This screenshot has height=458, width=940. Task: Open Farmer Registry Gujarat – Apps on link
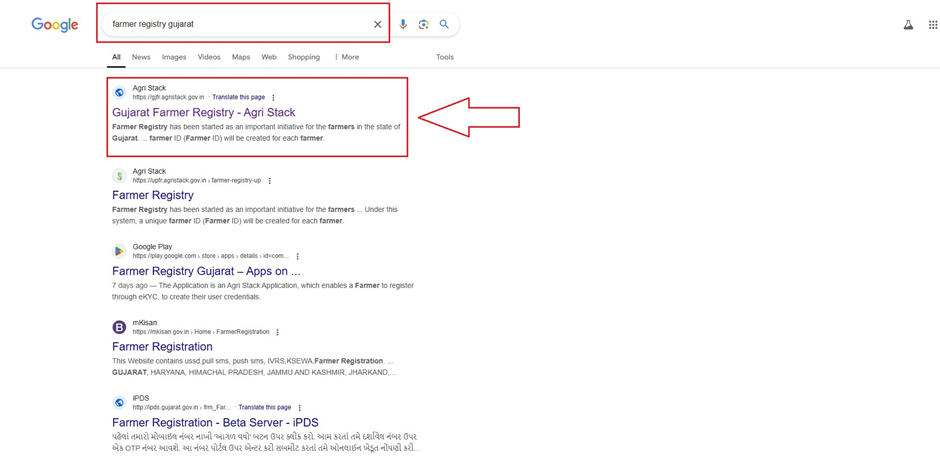point(206,271)
